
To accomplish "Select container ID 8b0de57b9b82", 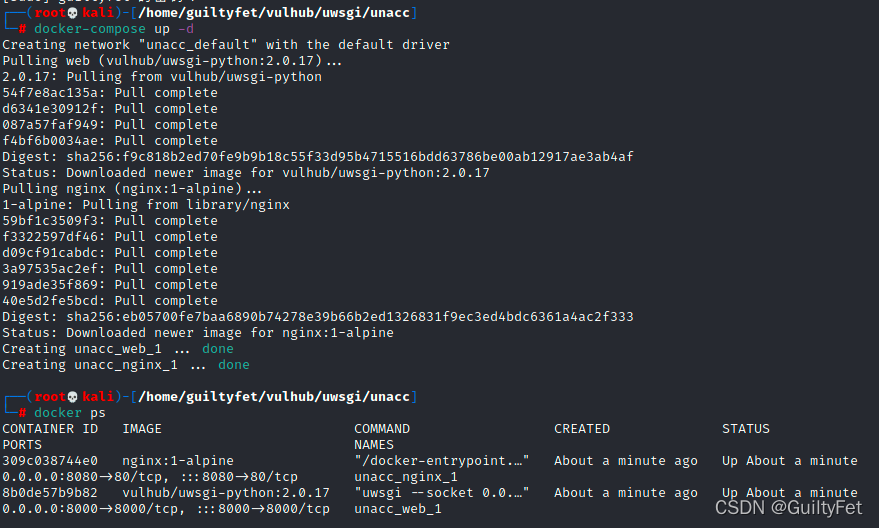I will click(50, 493).
